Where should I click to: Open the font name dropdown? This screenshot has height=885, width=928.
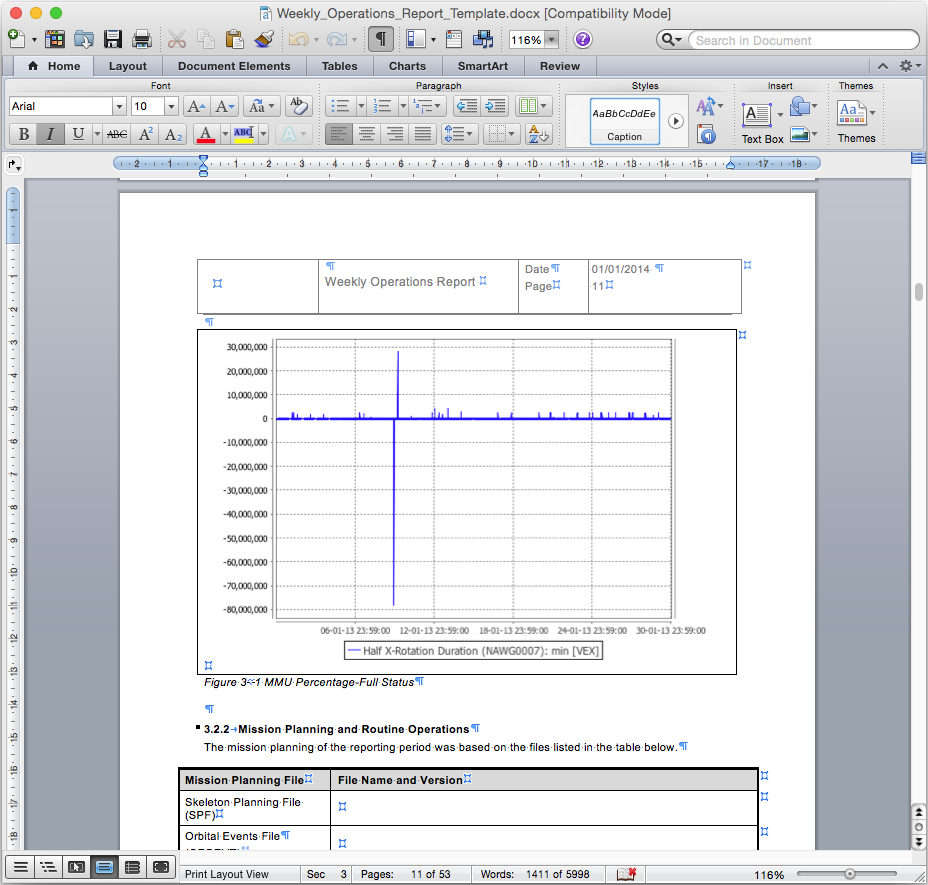[119, 106]
